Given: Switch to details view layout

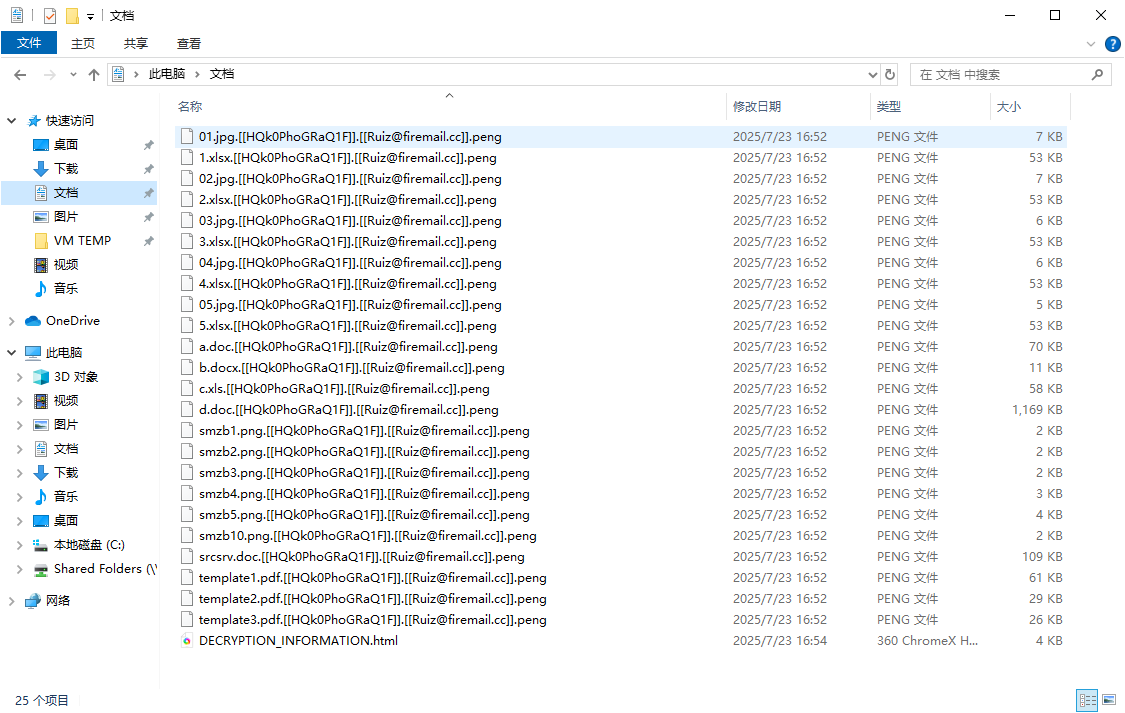Looking at the screenshot, I should coord(1087,701).
